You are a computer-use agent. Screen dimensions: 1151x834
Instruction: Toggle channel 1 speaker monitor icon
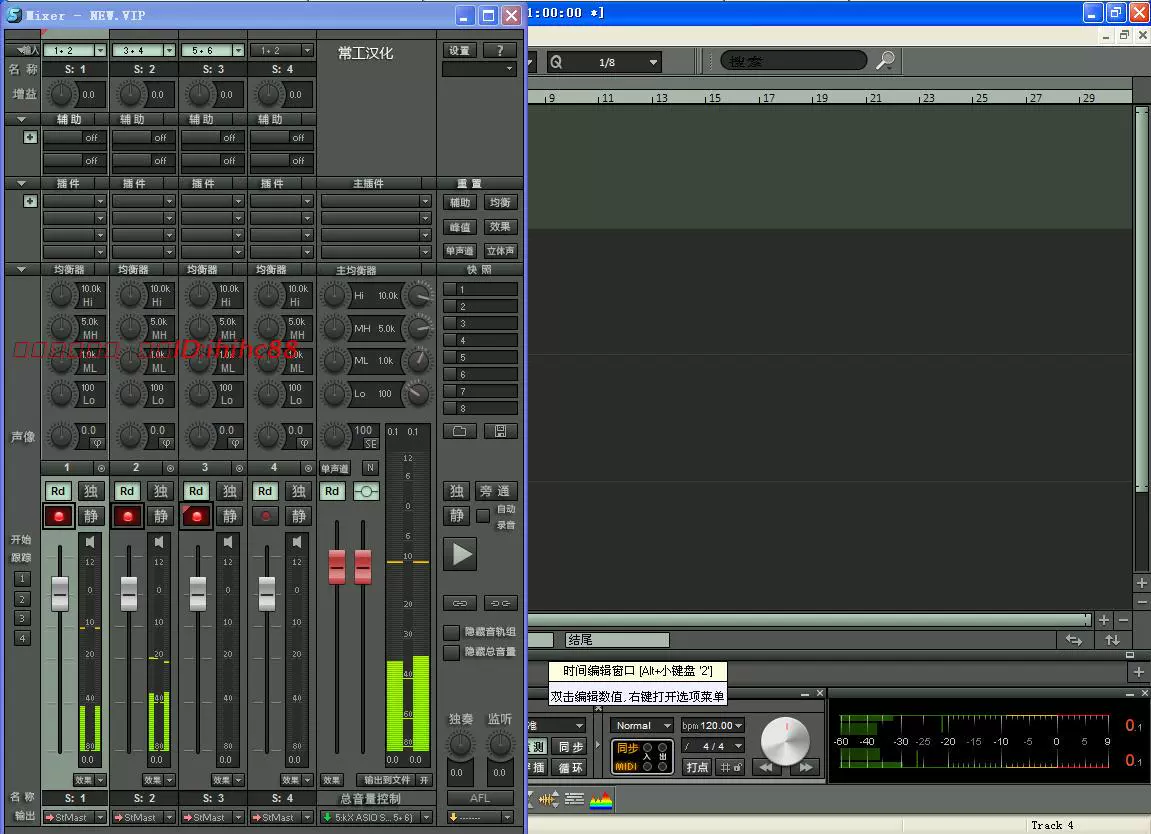click(x=90, y=542)
